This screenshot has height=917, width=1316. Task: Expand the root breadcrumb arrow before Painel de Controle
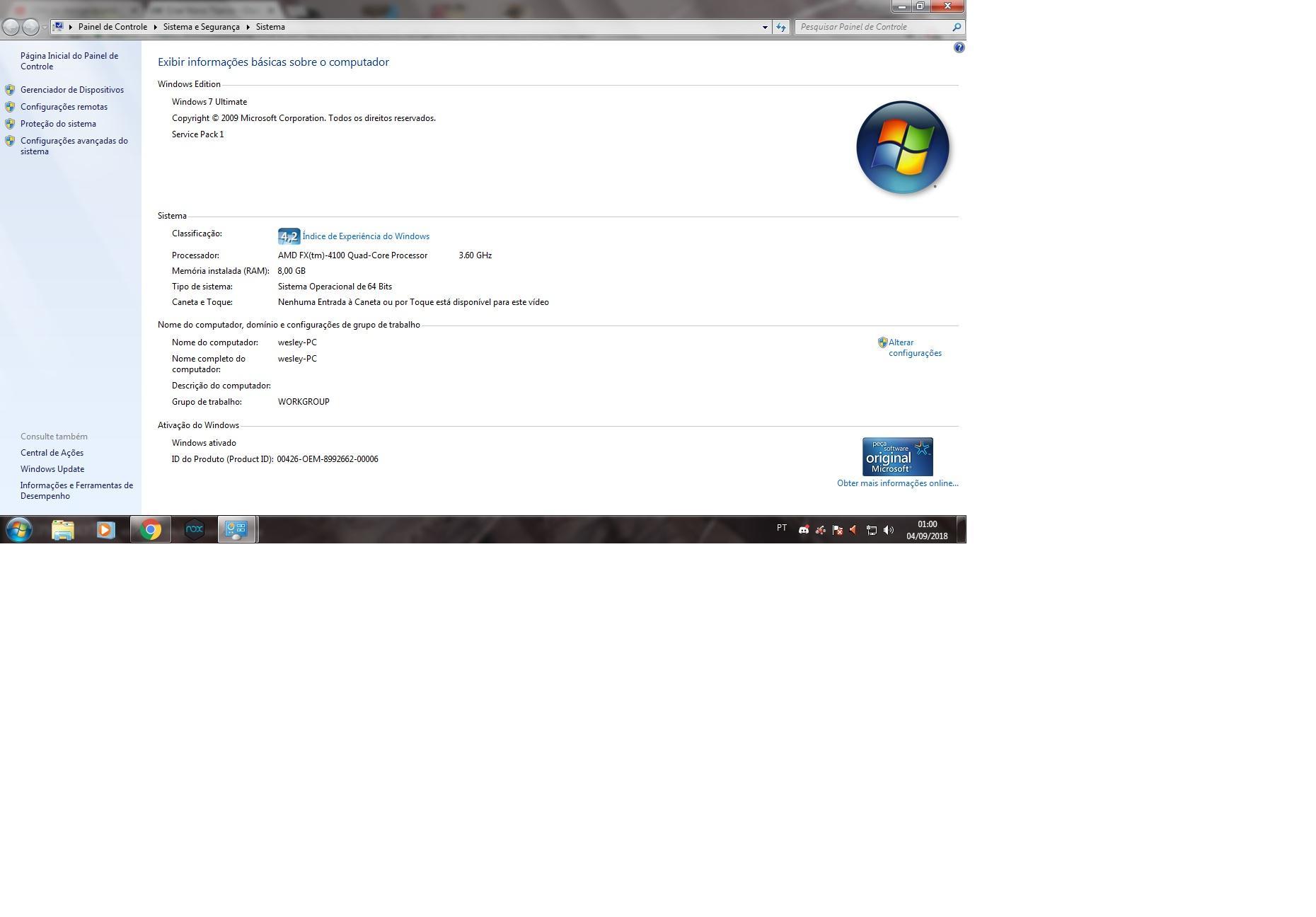(71, 27)
